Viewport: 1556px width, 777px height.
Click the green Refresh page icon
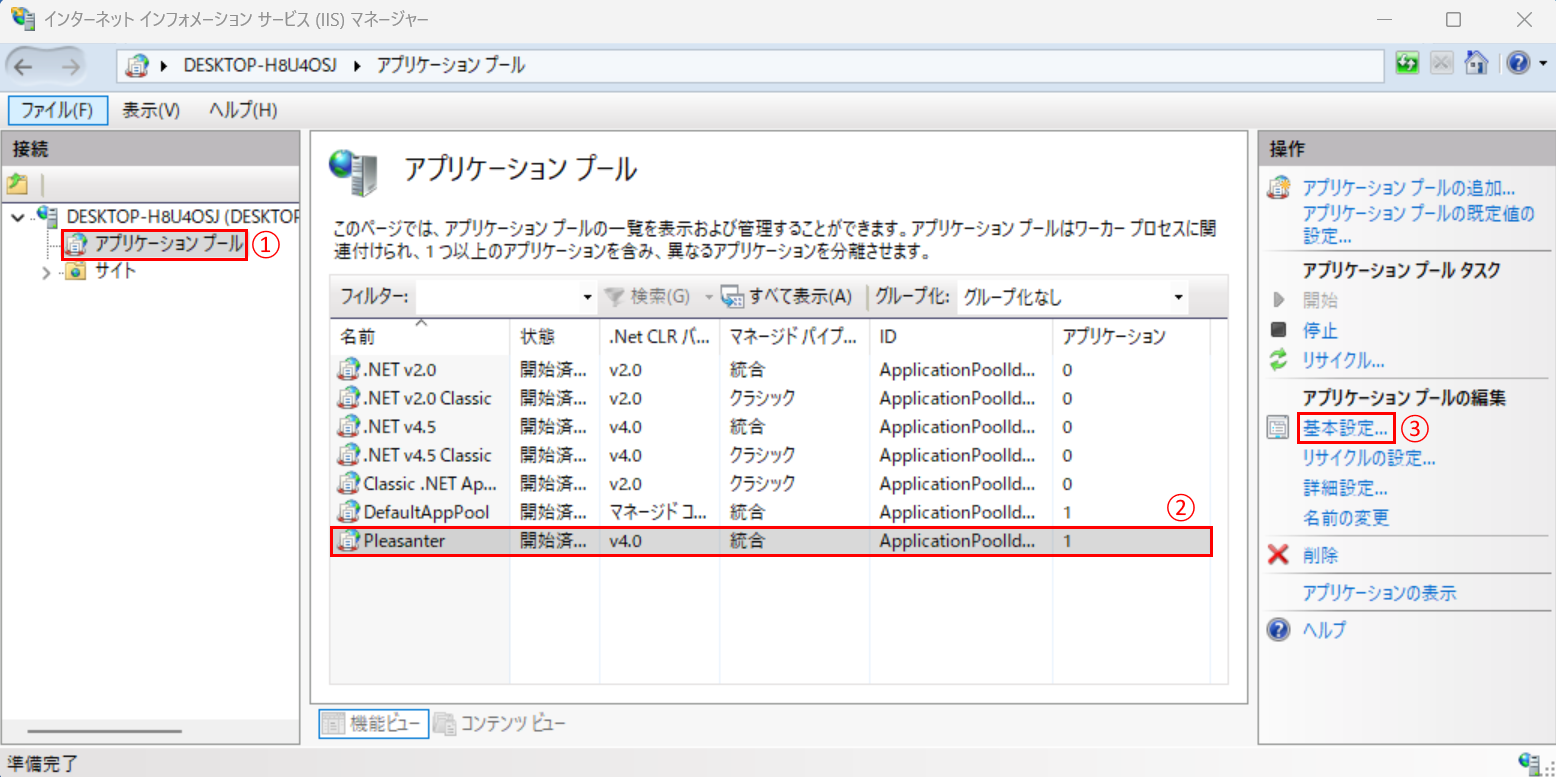pyautogui.click(x=1408, y=63)
